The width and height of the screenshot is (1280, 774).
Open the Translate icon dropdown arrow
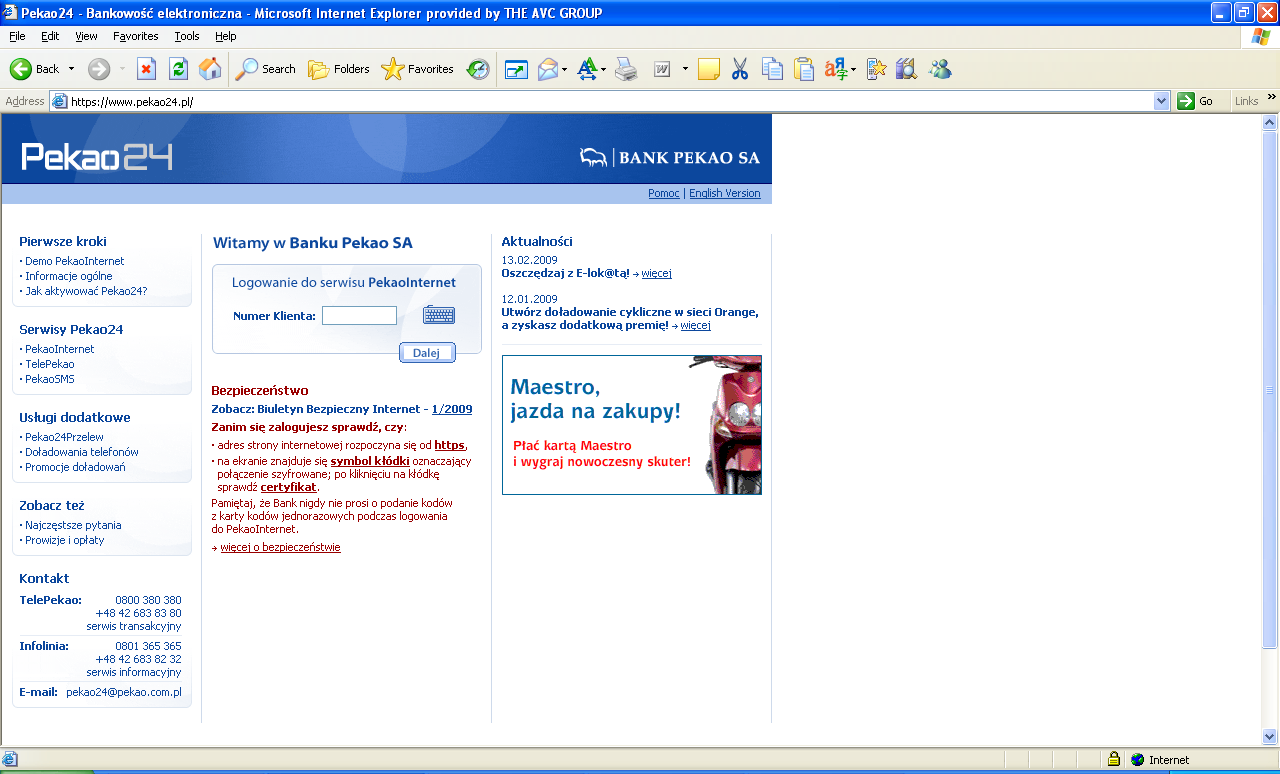coord(853,69)
